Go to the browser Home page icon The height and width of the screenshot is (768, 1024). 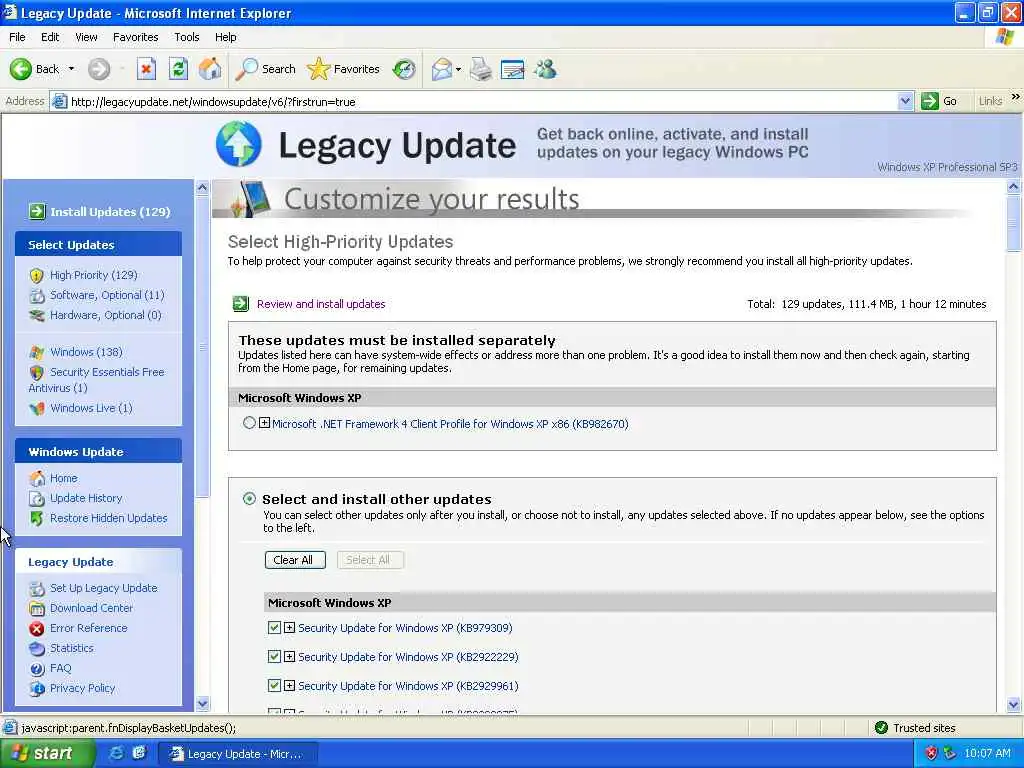point(210,69)
